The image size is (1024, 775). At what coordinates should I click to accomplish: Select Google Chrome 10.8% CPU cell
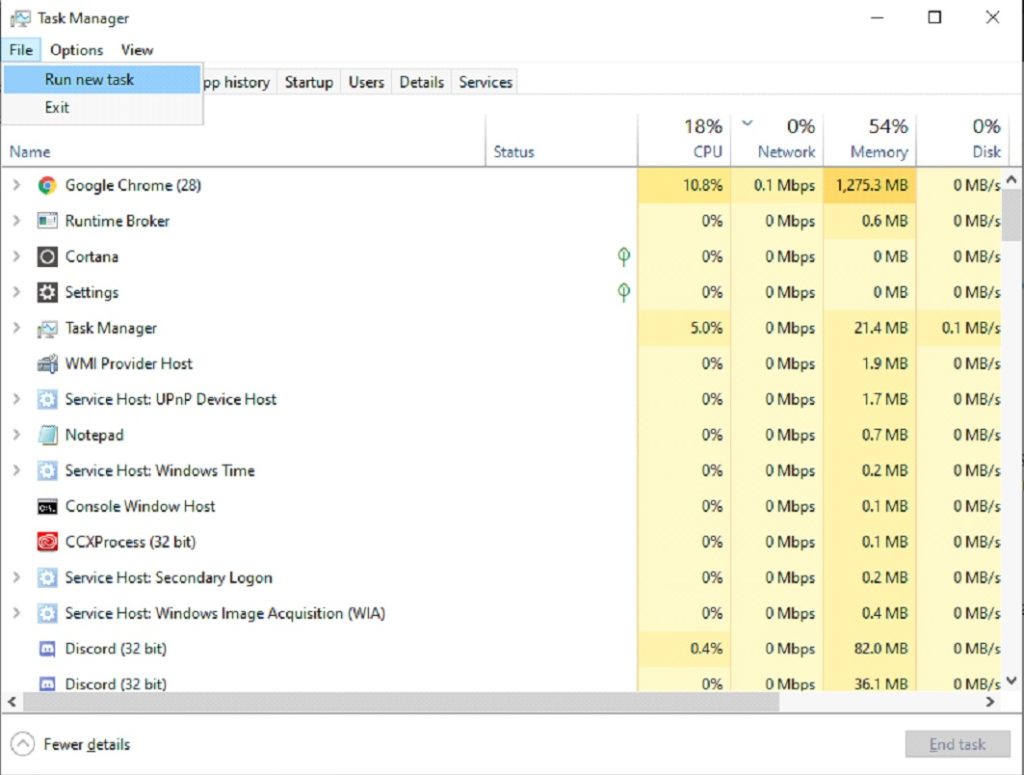coord(684,185)
